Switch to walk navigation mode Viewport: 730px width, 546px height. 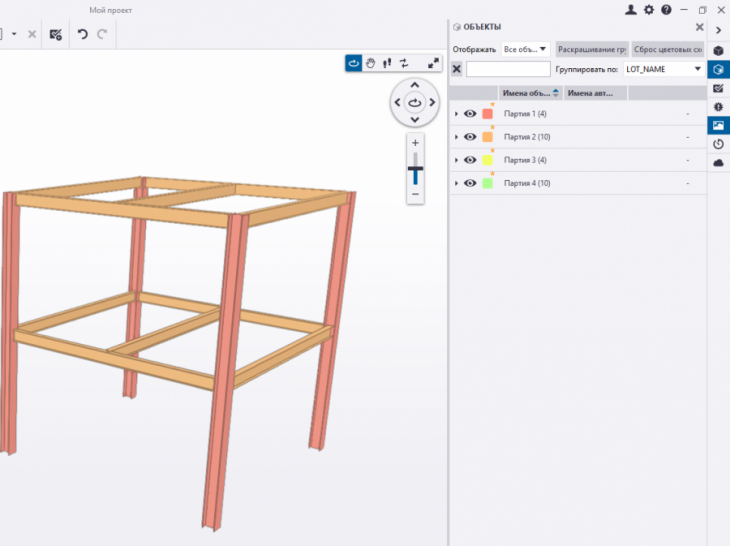[x=386, y=63]
